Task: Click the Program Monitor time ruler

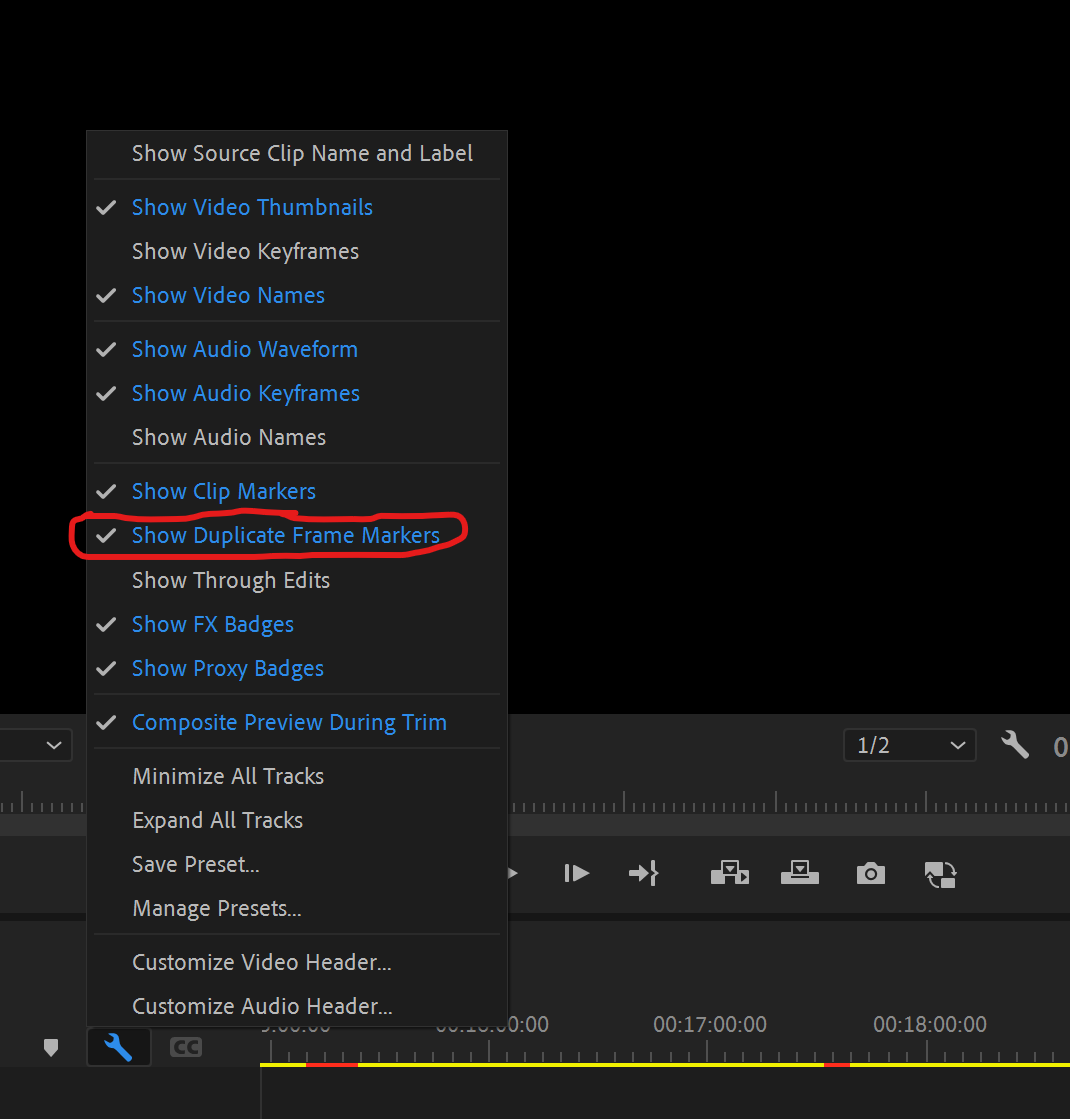Action: pyautogui.click(x=789, y=802)
